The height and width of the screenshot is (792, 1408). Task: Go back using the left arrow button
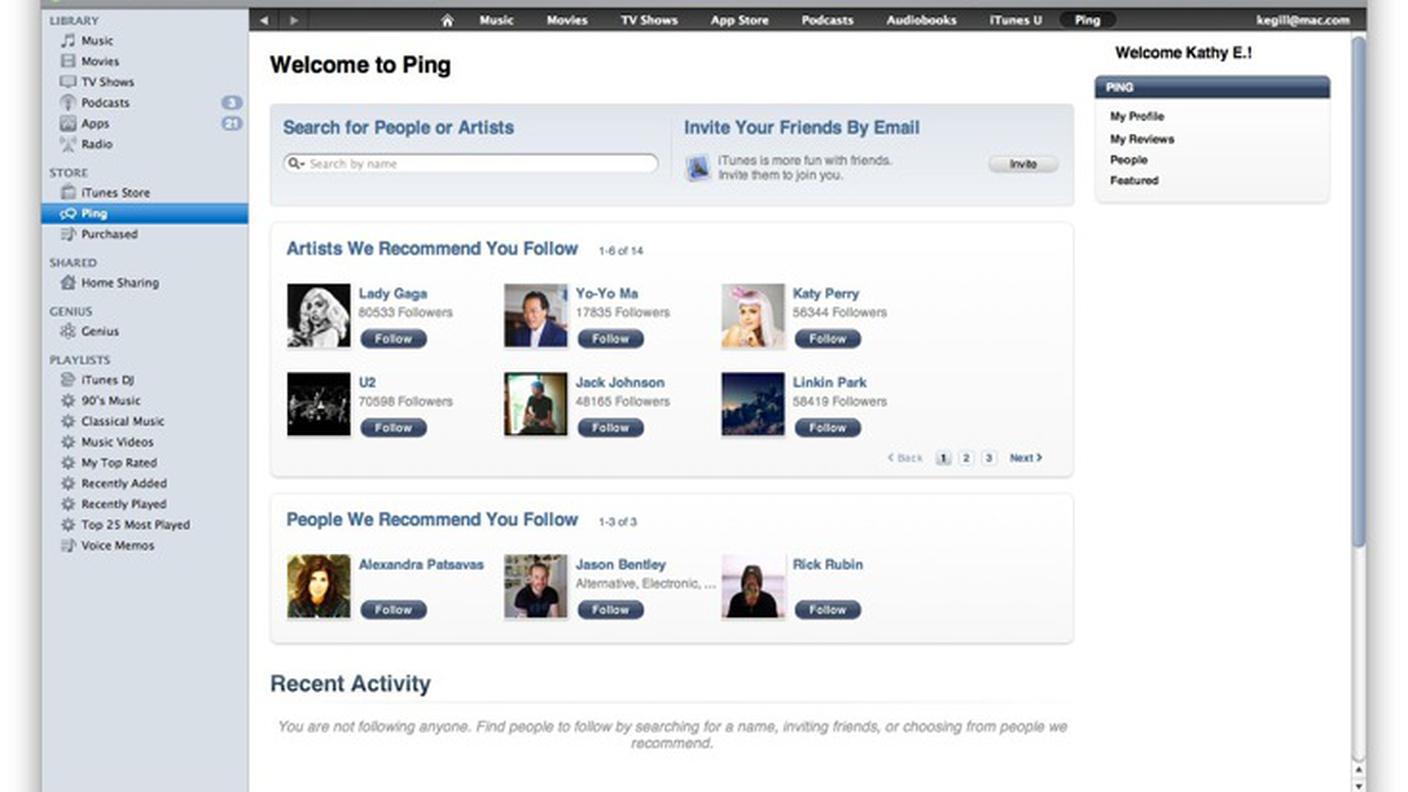(x=264, y=20)
